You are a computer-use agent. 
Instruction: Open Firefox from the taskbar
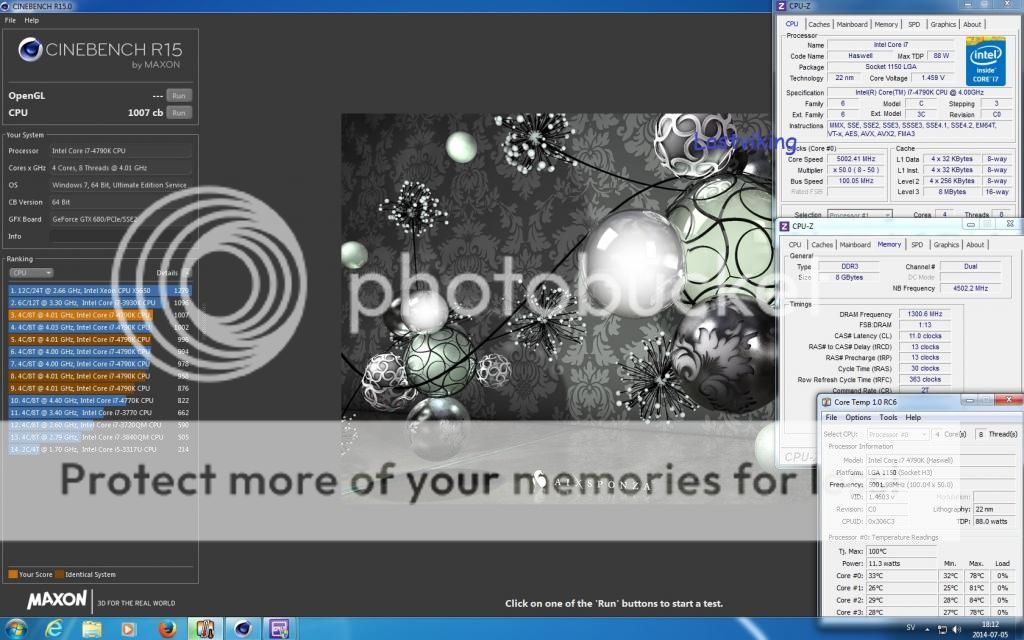[166, 628]
